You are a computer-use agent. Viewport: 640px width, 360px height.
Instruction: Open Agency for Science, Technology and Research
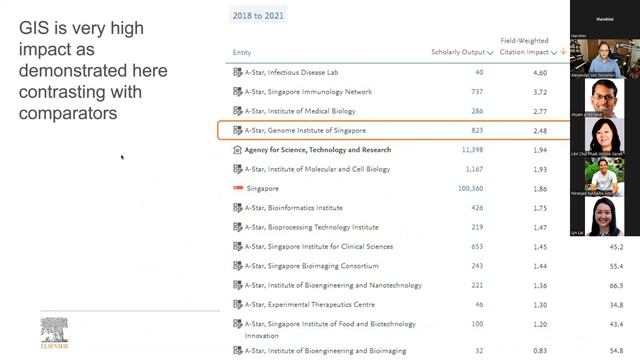pos(318,150)
